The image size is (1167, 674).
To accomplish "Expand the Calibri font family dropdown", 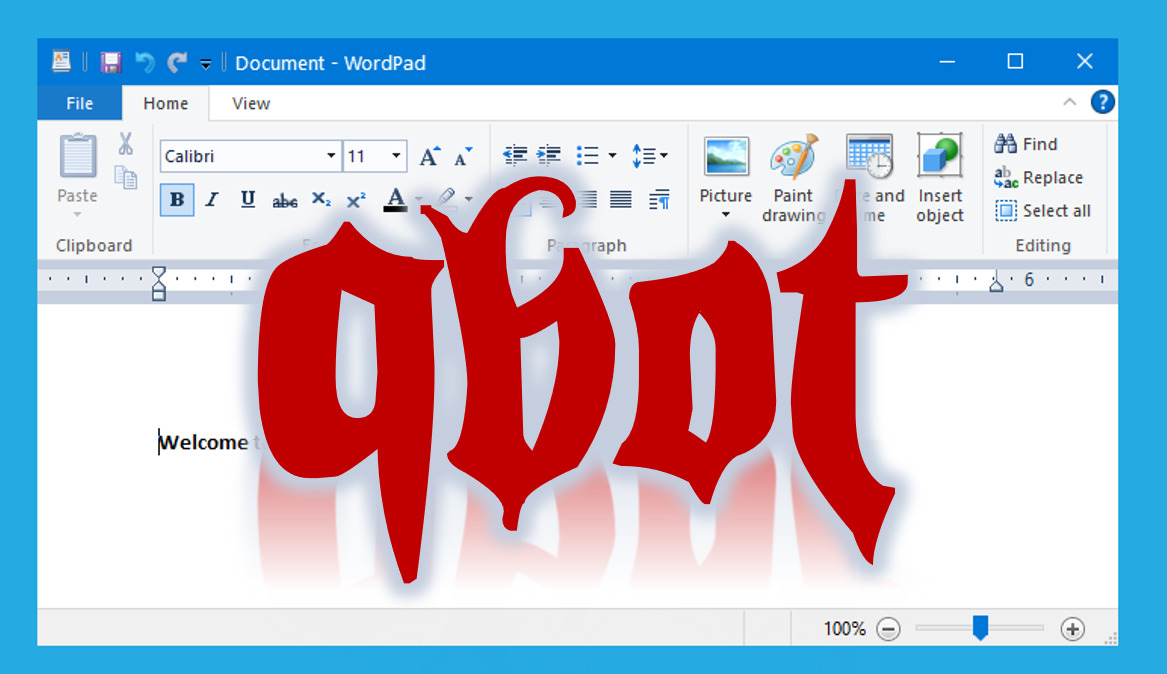I will [331, 157].
